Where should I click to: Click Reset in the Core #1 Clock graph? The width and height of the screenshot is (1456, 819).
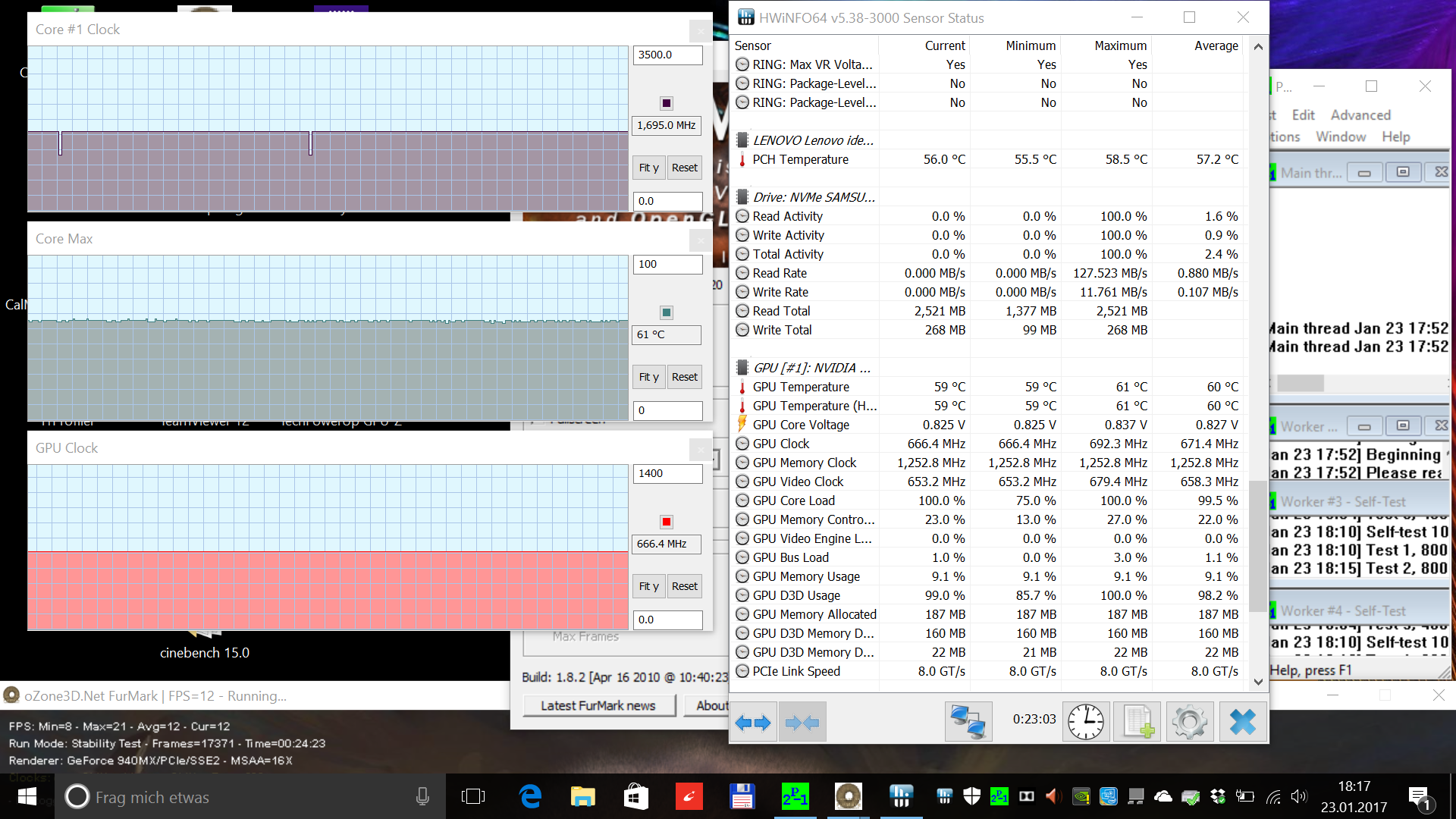coord(684,168)
